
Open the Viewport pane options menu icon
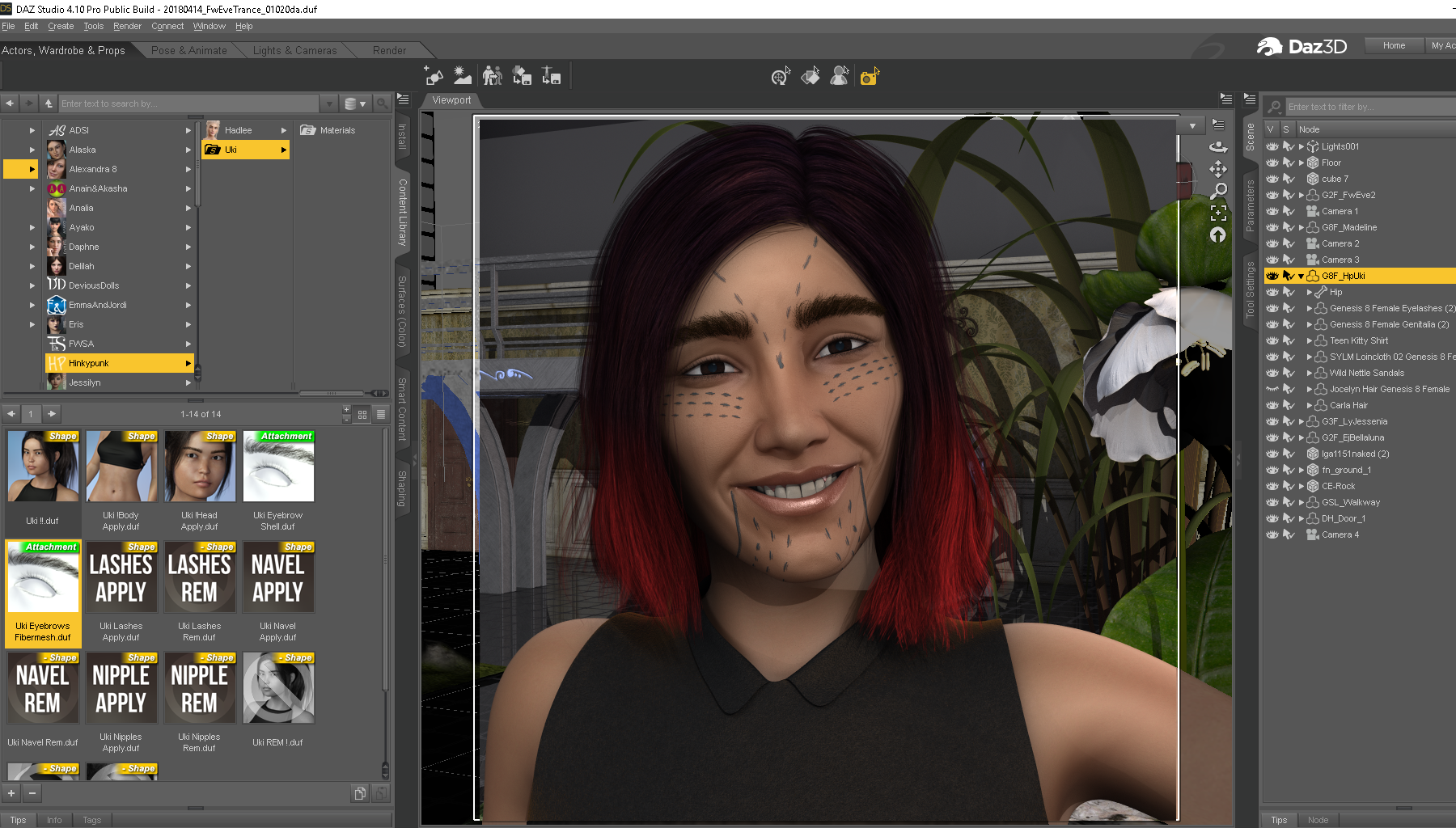(x=1226, y=99)
